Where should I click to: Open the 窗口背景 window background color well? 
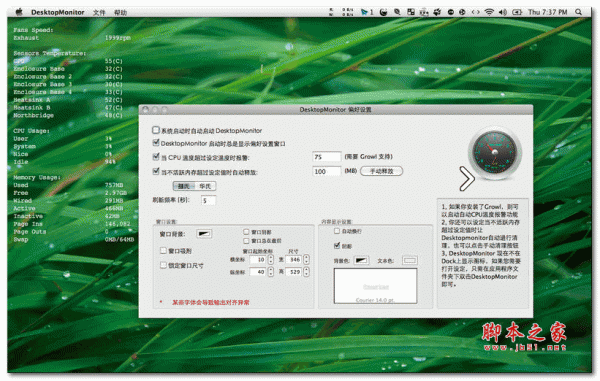tap(204, 234)
